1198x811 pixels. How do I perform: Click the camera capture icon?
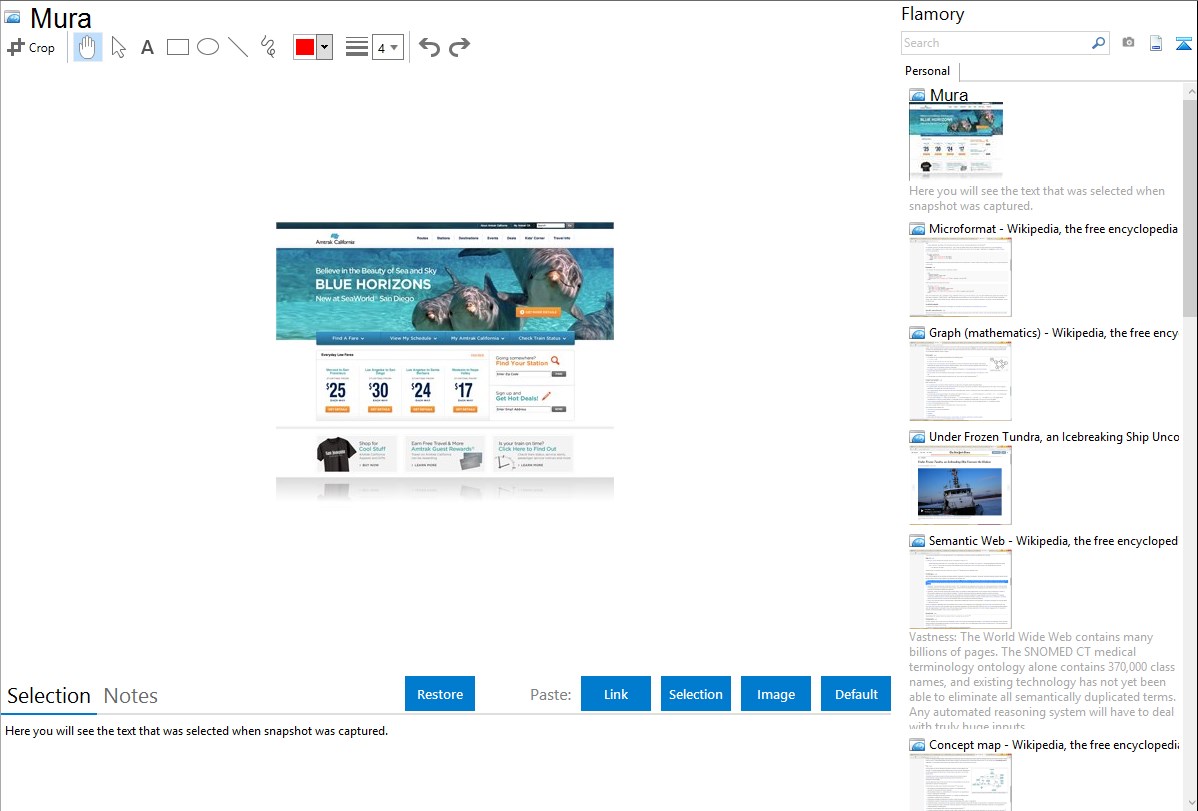click(x=1128, y=43)
